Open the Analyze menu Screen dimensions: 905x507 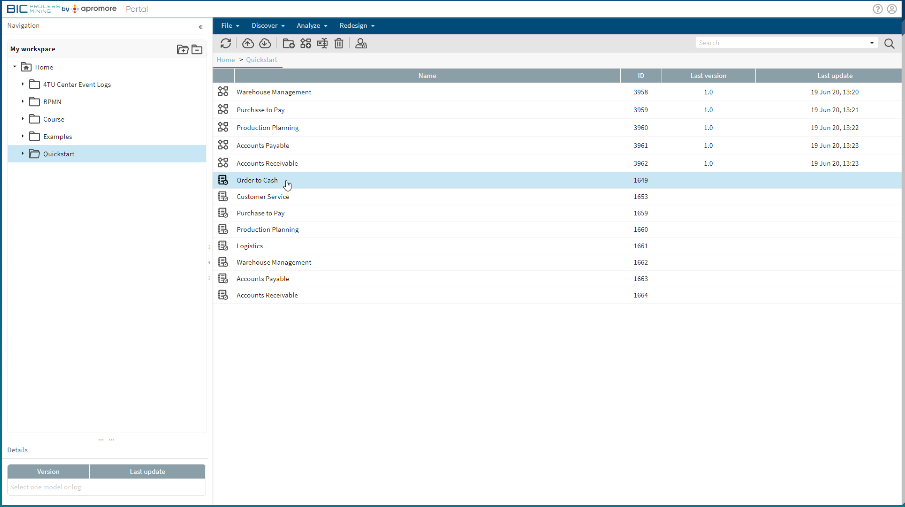tap(311, 25)
